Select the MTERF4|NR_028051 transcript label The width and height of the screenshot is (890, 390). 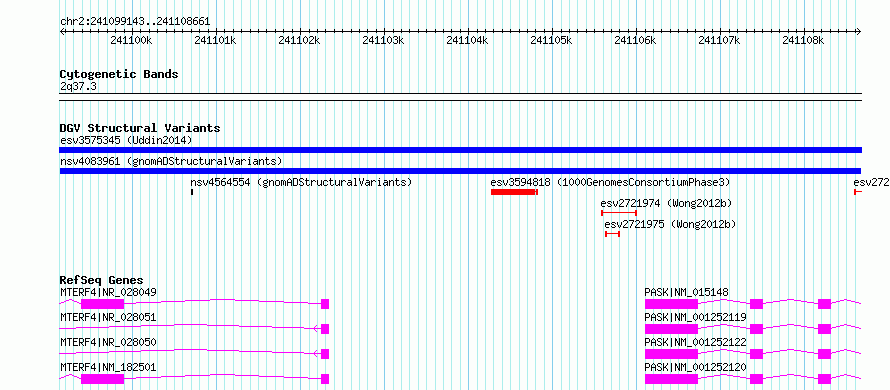tap(108, 317)
